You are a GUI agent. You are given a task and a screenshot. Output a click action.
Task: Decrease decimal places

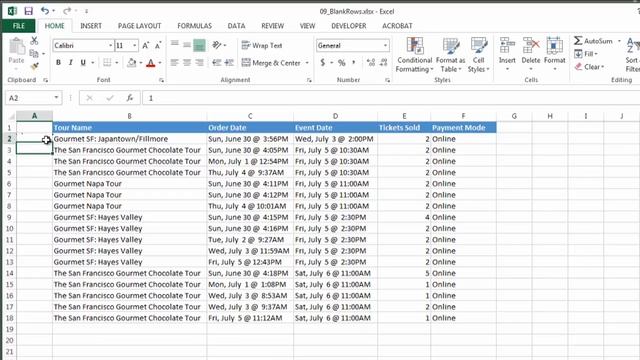click(384, 62)
